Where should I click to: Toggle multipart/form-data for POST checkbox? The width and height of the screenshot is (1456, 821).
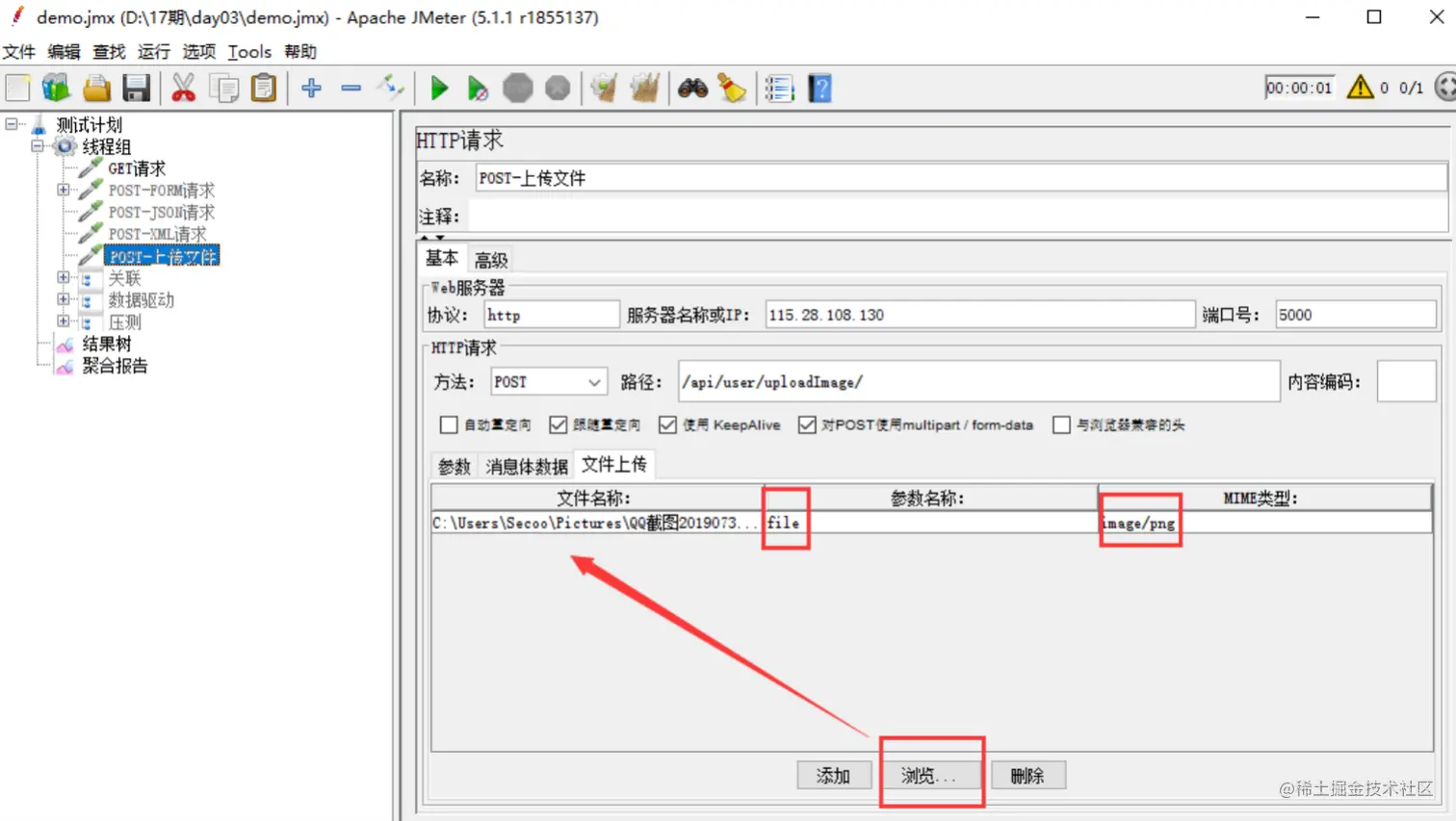[x=807, y=424]
